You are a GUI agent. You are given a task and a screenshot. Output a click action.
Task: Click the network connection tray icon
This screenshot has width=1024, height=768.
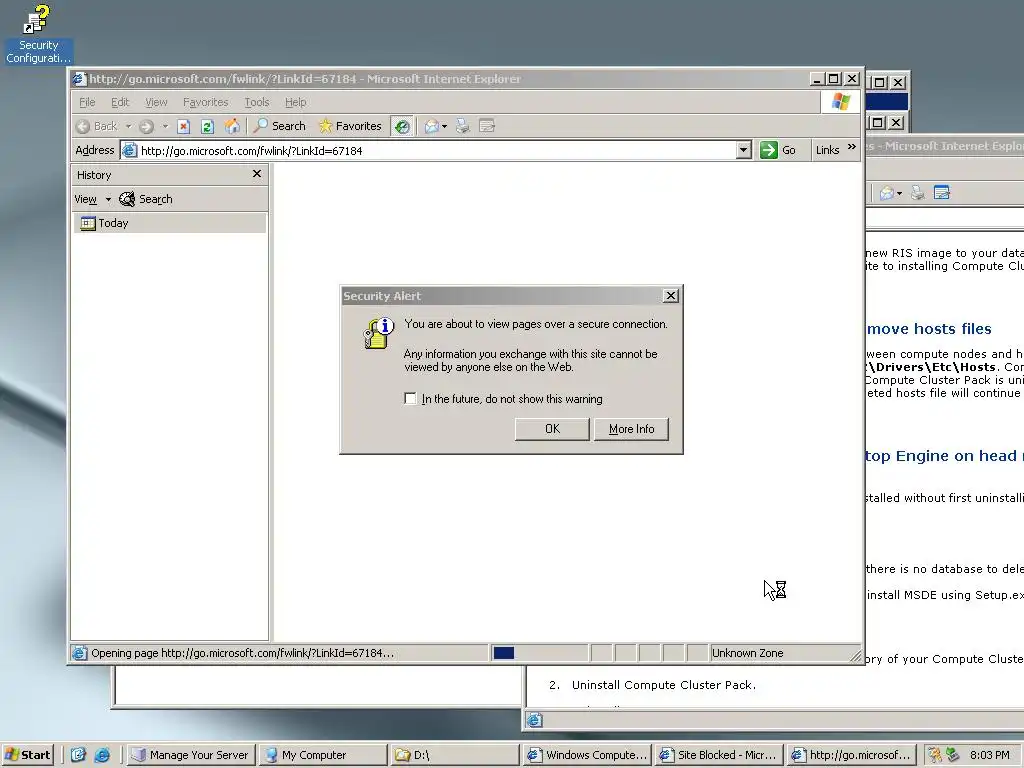953,755
